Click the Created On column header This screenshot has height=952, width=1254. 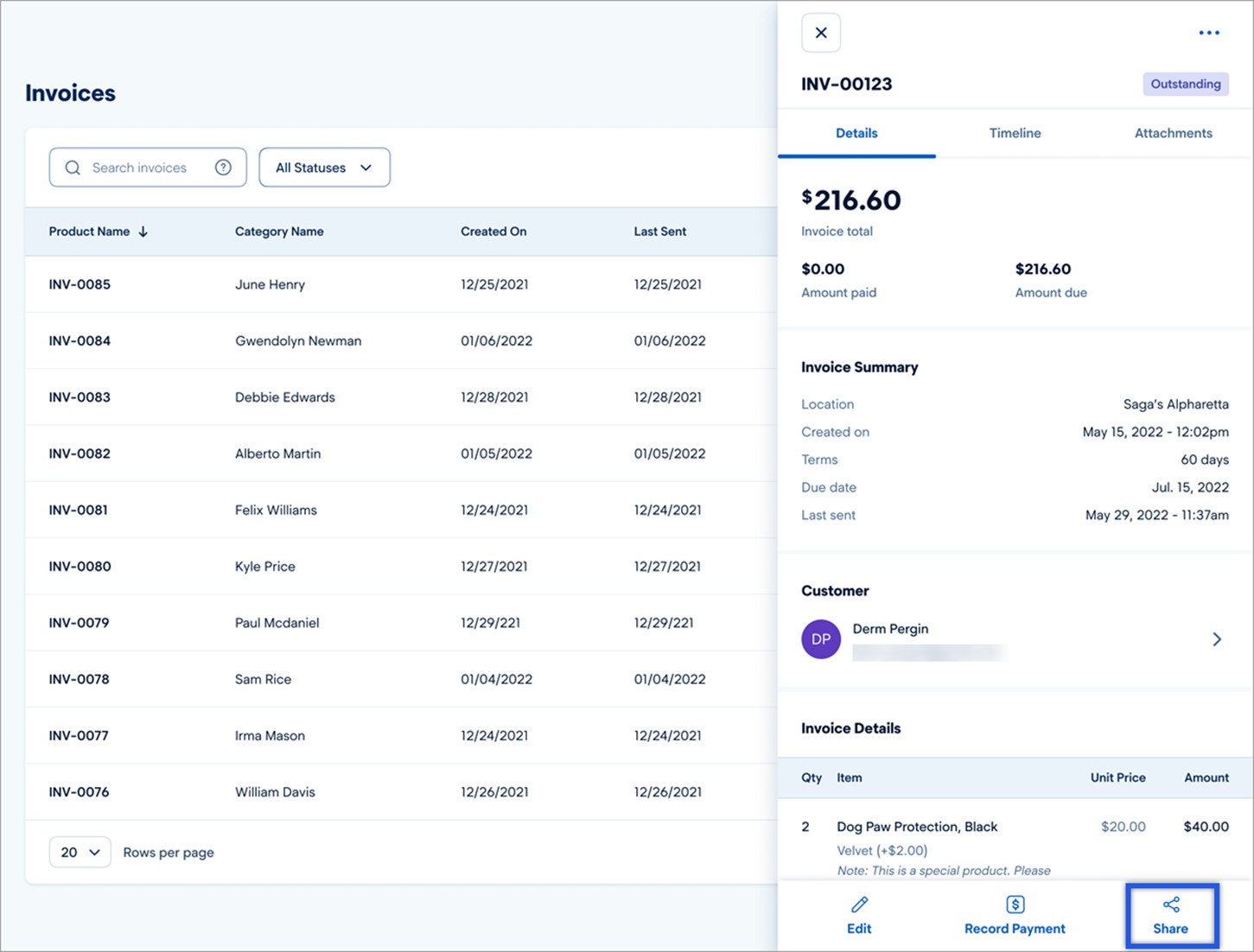[x=493, y=232]
